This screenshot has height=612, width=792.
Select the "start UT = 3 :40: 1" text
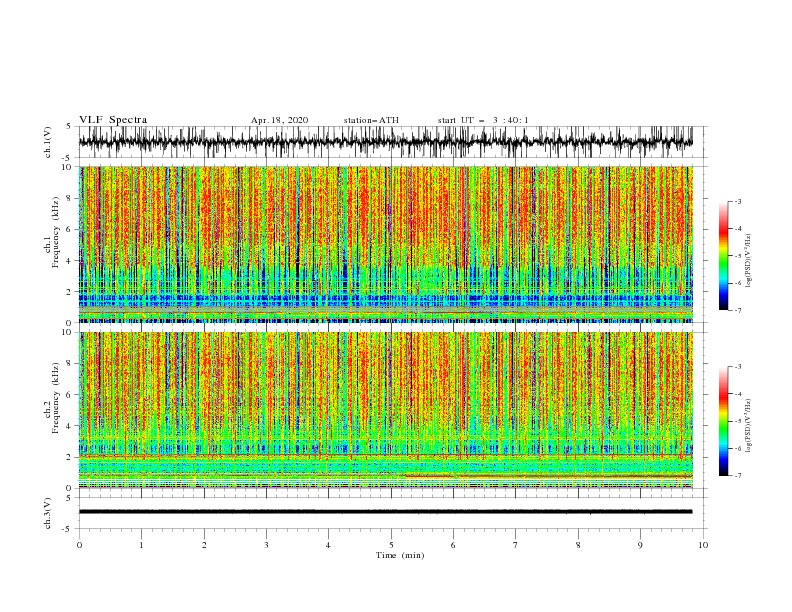(x=483, y=120)
